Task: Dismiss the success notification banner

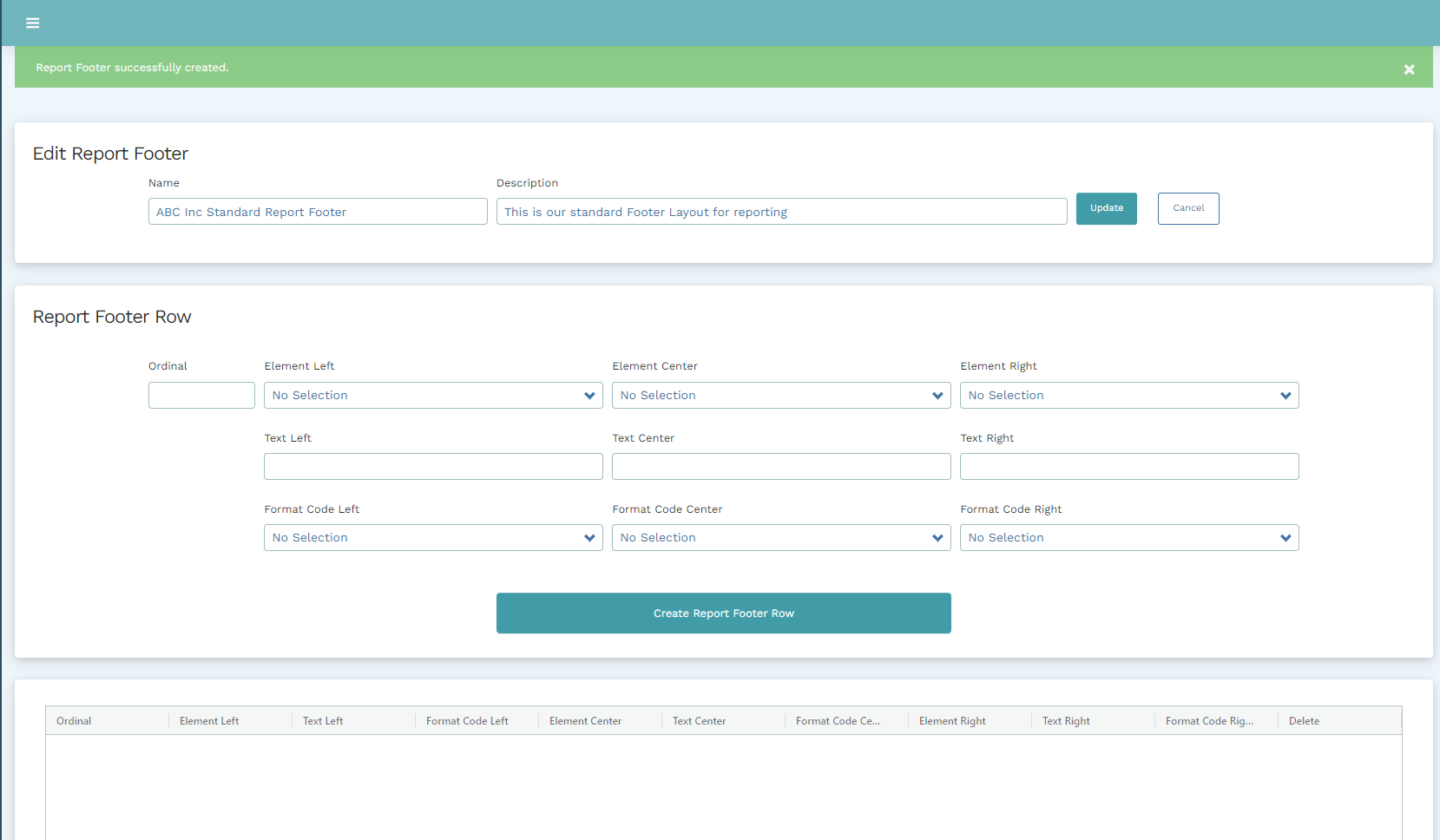Action: click(x=1409, y=69)
